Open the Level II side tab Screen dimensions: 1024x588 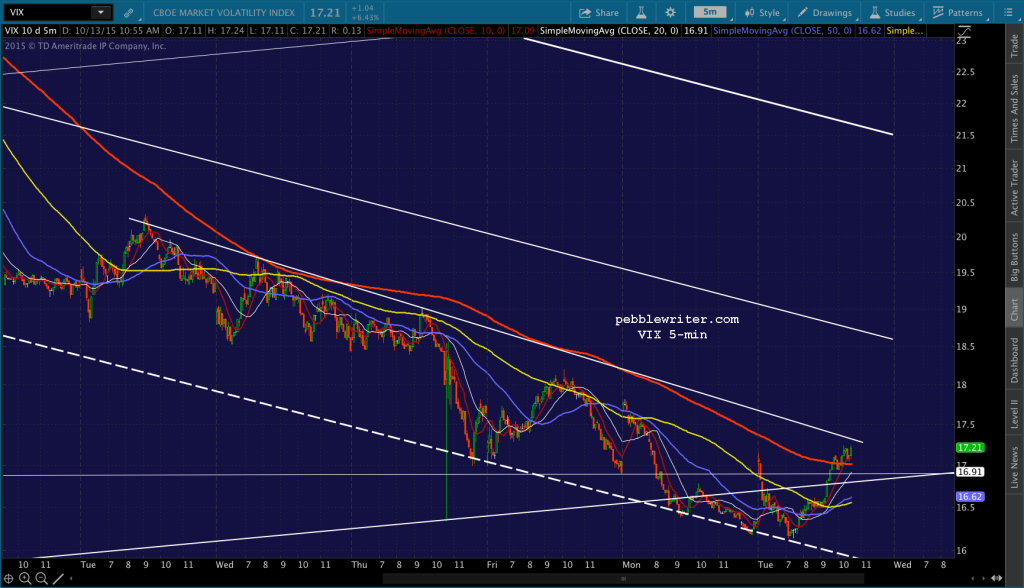coord(1014,414)
